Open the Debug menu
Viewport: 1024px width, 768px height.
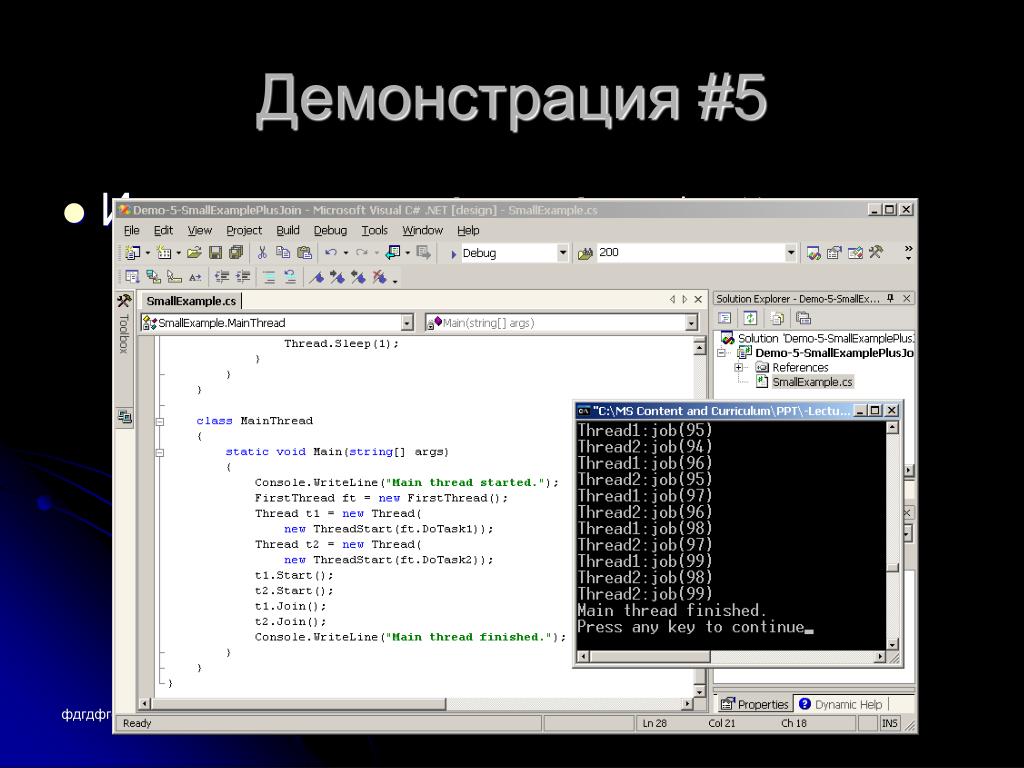330,231
